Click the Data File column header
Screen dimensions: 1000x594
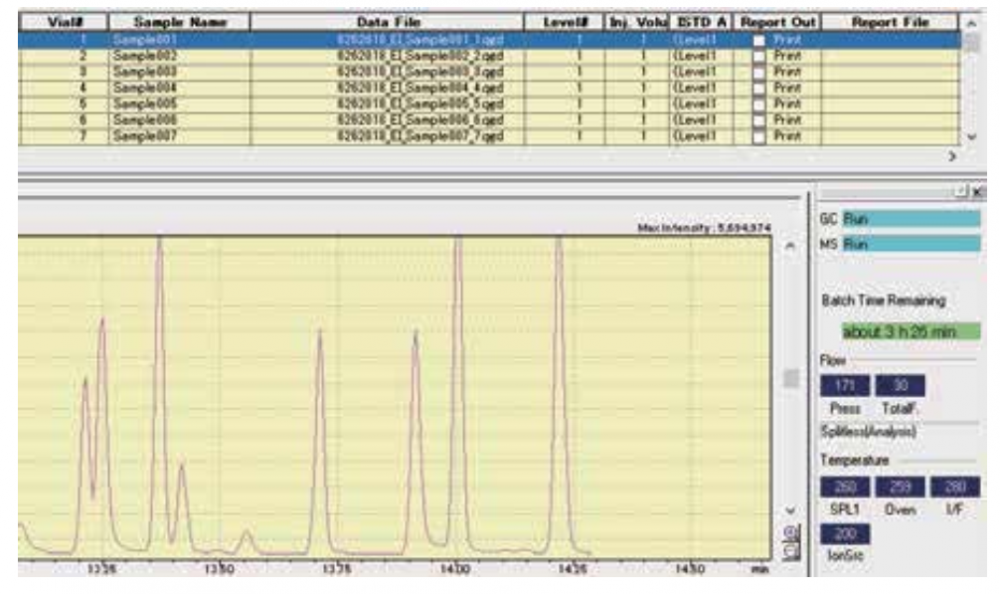(387, 22)
